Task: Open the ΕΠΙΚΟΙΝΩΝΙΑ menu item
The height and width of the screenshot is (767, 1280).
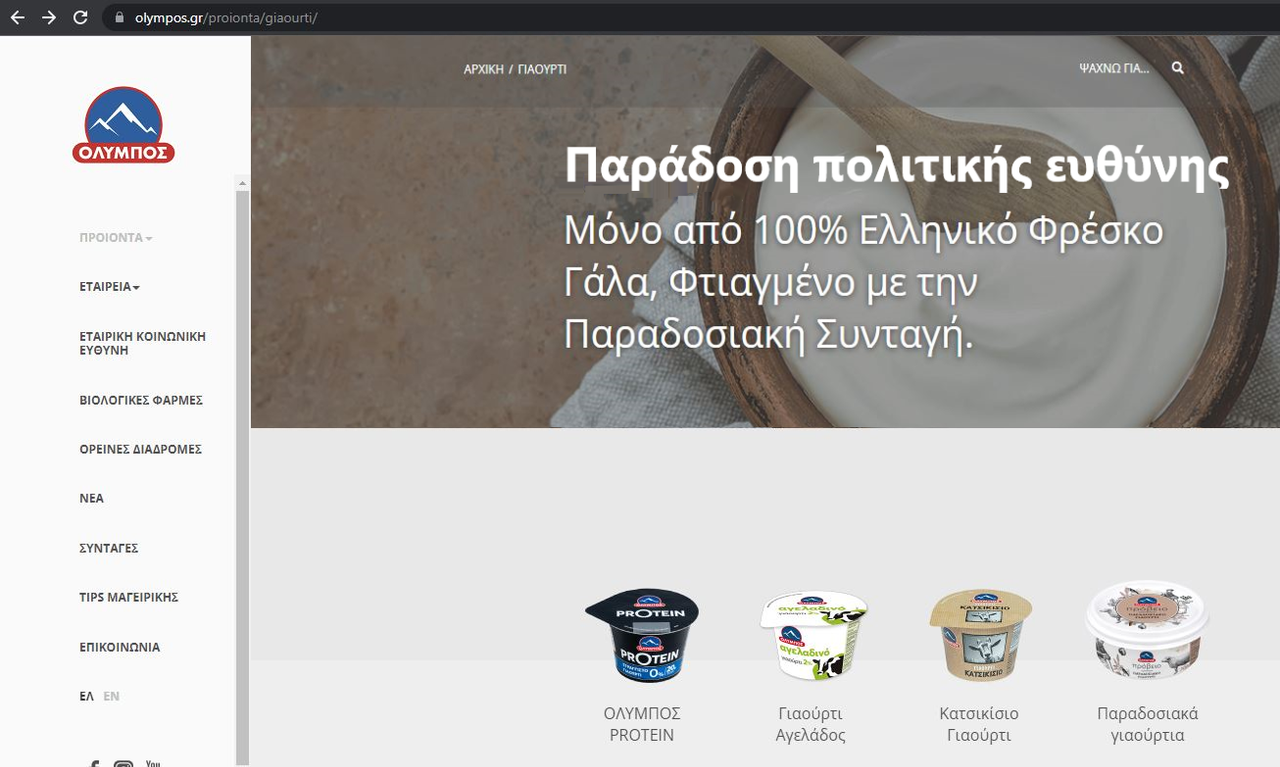Action: pyautogui.click(x=120, y=647)
